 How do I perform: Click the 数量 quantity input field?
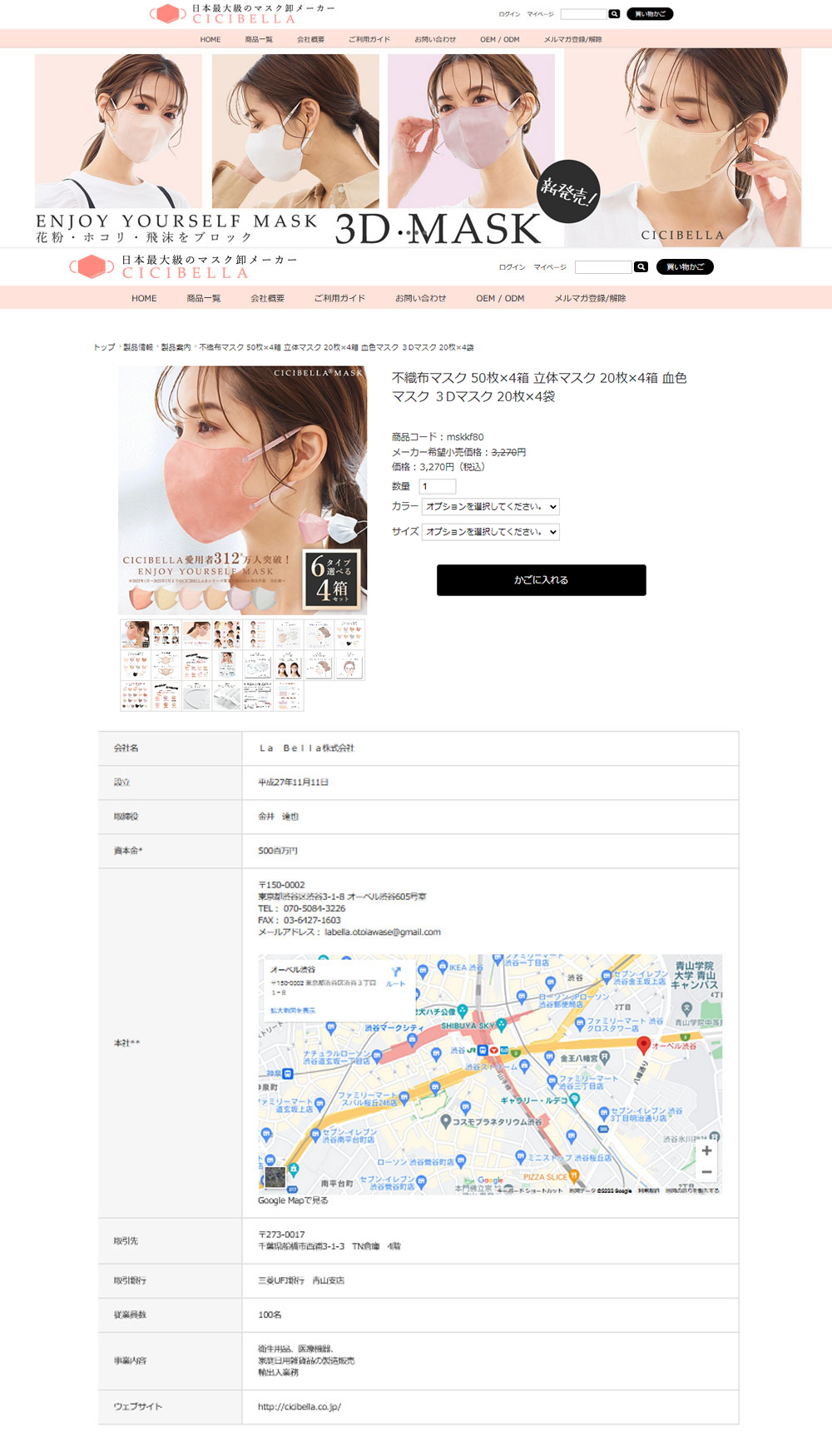click(x=438, y=486)
